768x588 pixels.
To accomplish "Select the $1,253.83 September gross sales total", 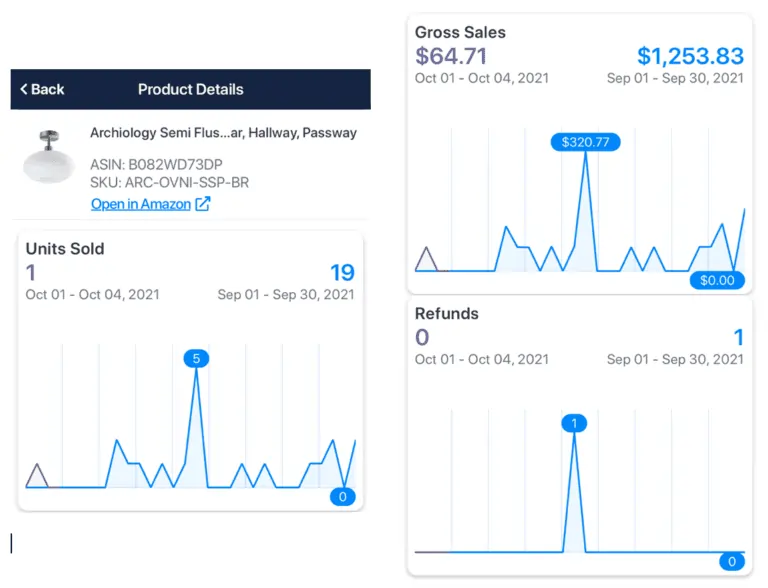I will pos(690,56).
